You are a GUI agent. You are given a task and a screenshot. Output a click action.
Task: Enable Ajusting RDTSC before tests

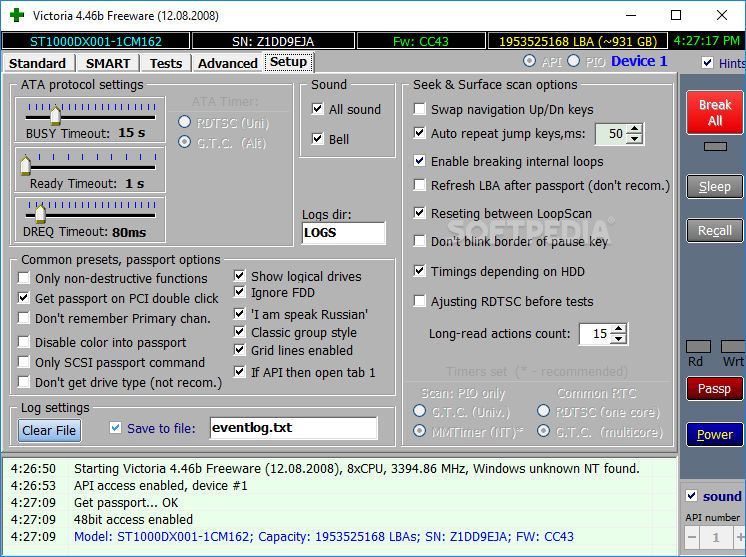click(x=419, y=301)
